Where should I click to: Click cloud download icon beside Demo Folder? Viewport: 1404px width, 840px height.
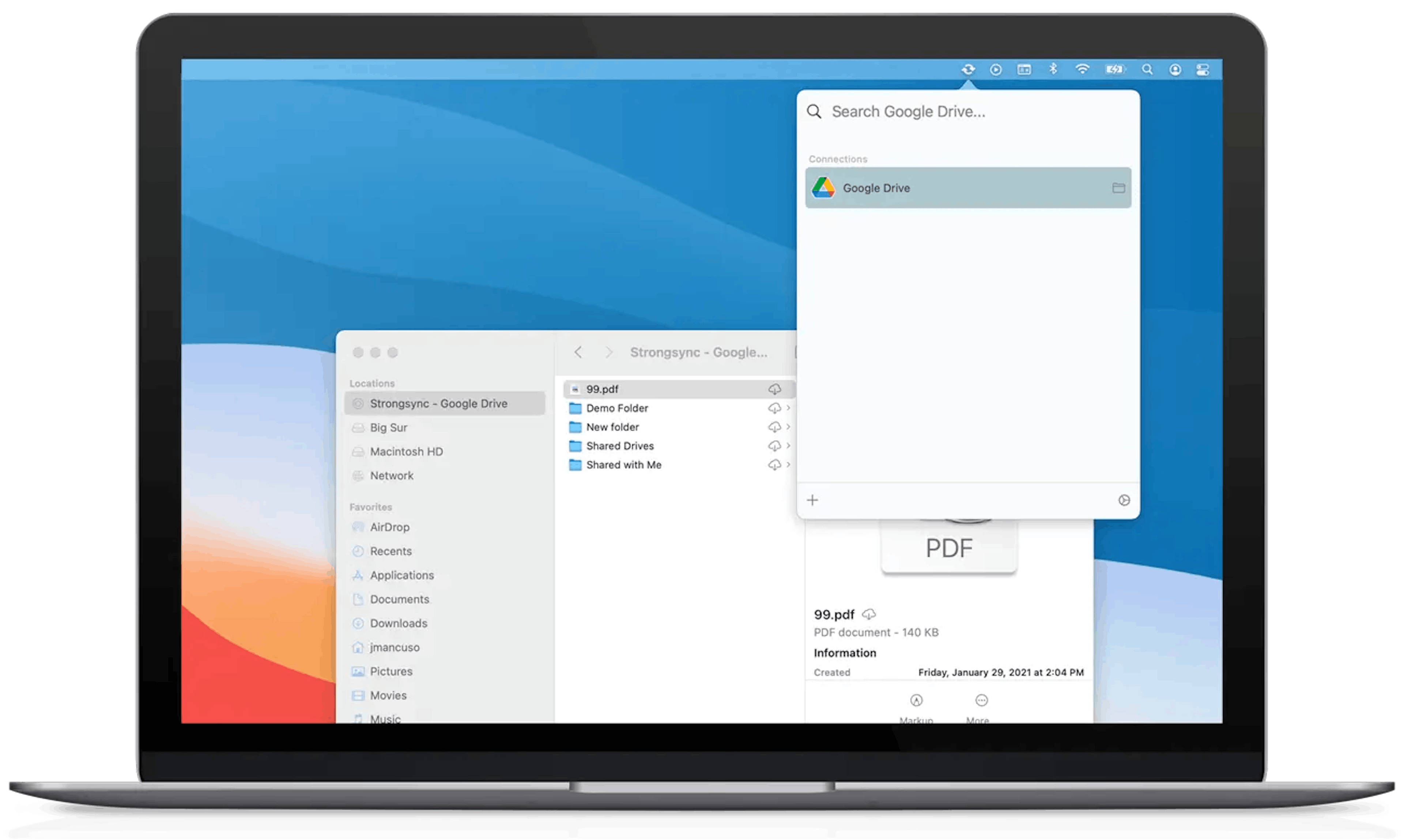[x=774, y=408]
